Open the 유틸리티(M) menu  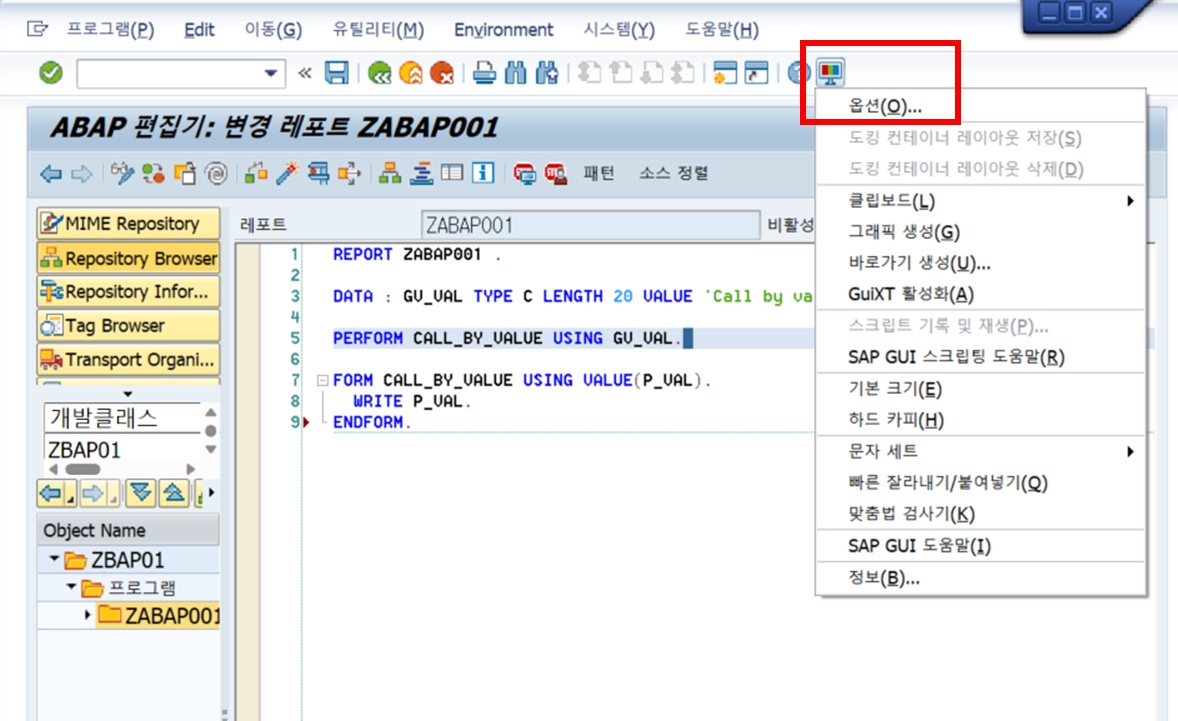pos(378,29)
